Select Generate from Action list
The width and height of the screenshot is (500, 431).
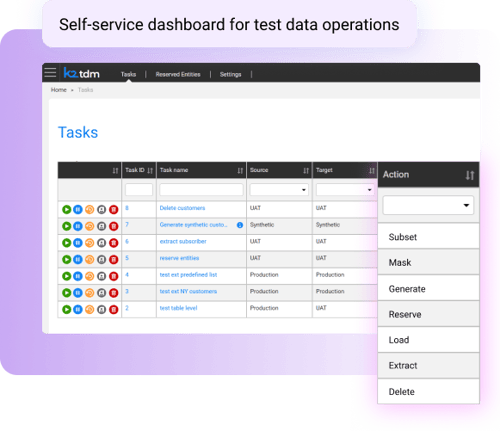tap(428, 288)
